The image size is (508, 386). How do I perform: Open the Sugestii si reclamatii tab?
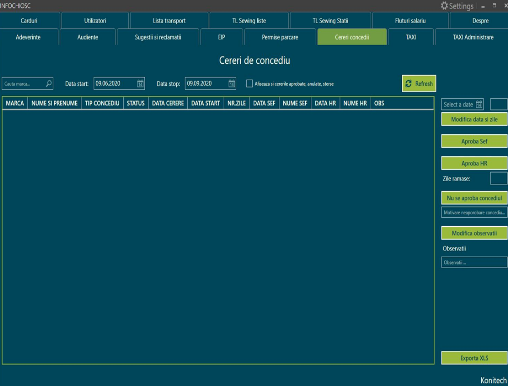click(158, 37)
